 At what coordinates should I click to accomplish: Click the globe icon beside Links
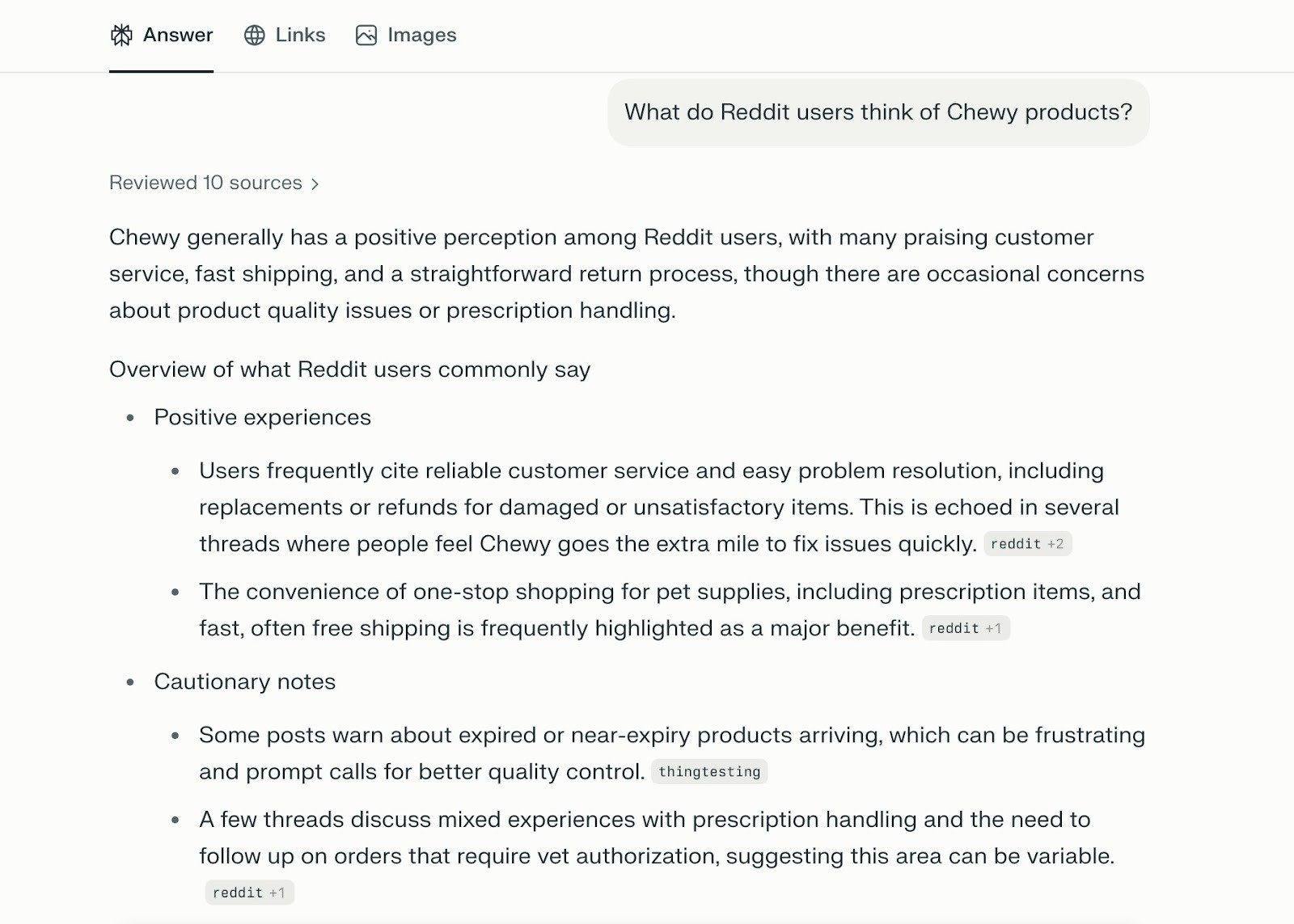(x=256, y=35)
